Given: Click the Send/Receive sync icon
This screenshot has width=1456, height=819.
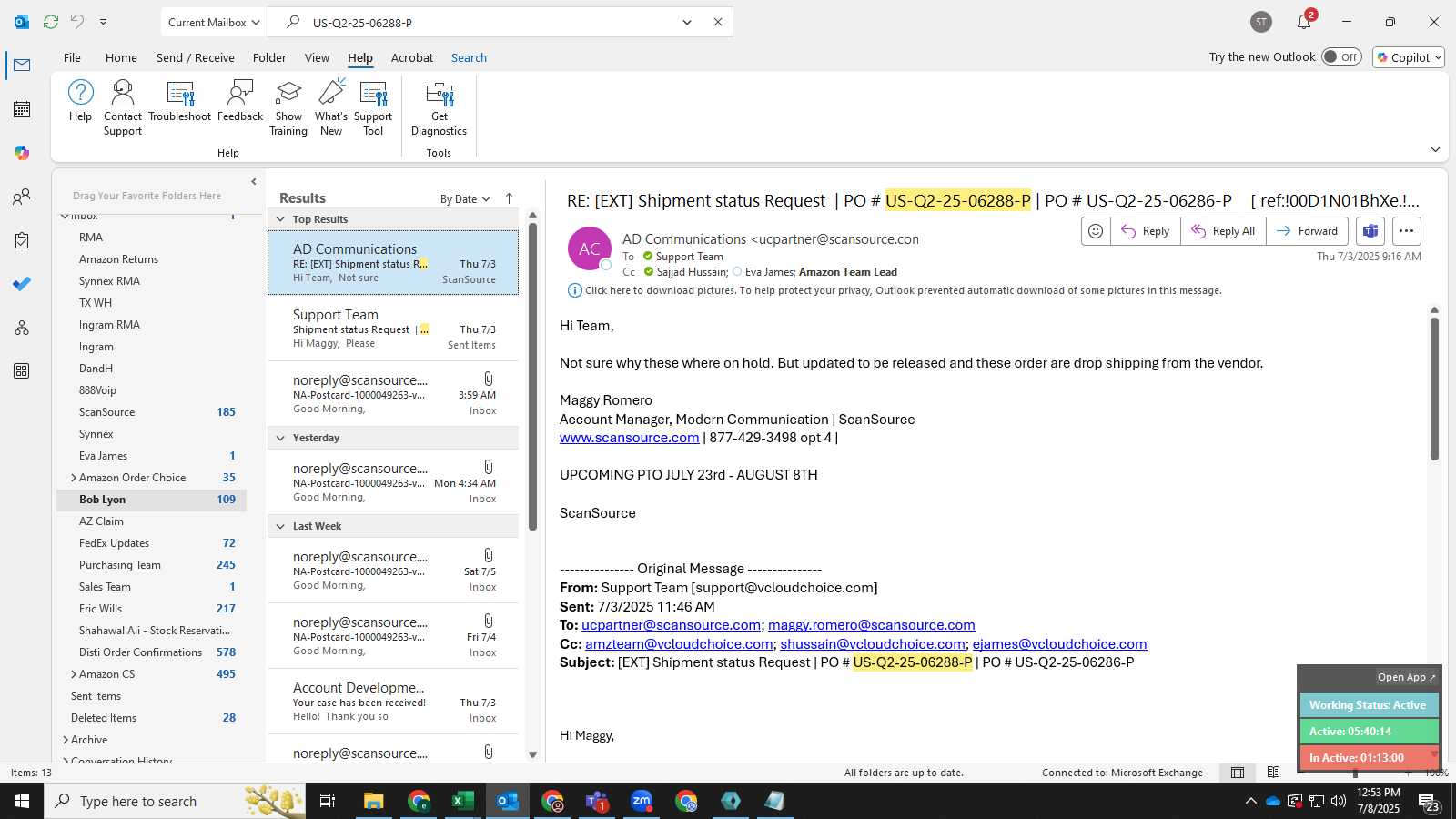Looking at the screenshot, I should click(51, 22).
